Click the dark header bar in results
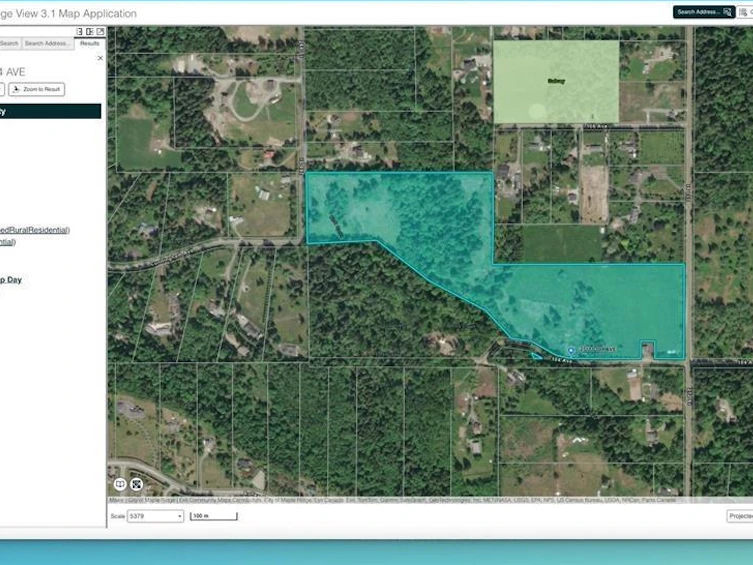Viewport: 753px width, 565px height. pos(50,111)
